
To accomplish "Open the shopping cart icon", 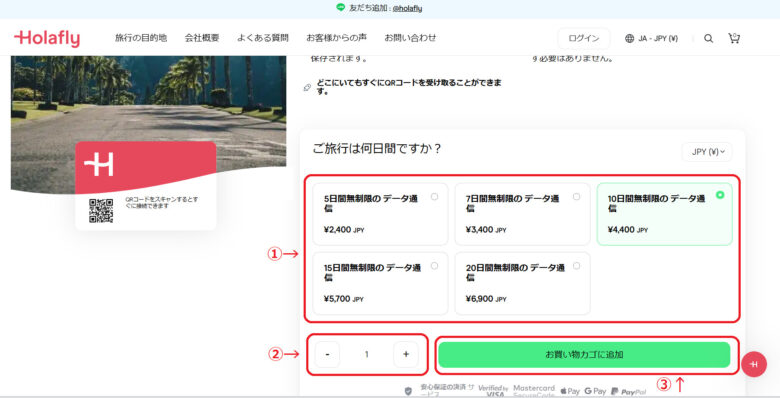I will 734,38.
